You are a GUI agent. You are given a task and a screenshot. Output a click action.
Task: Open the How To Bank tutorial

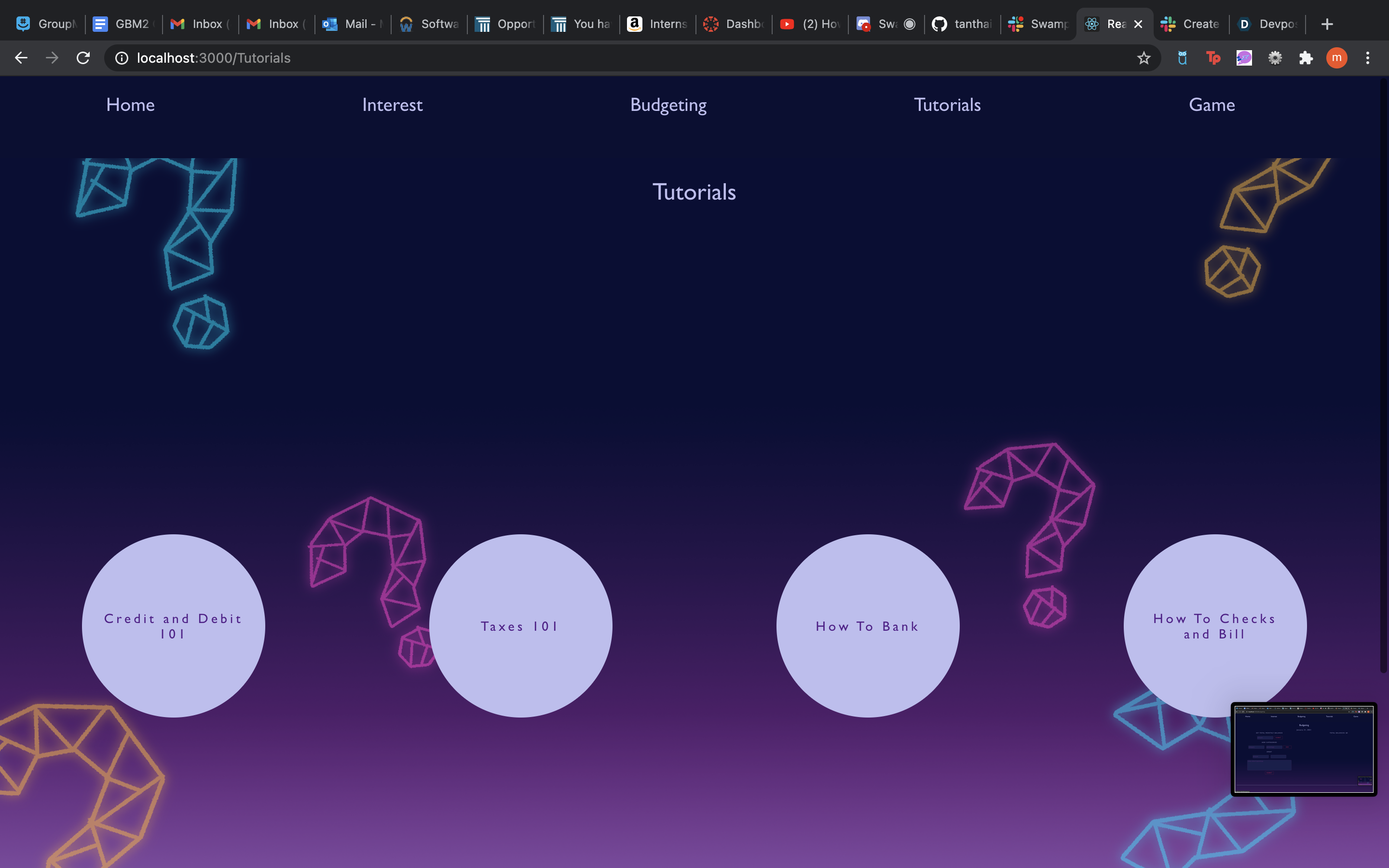868,626
